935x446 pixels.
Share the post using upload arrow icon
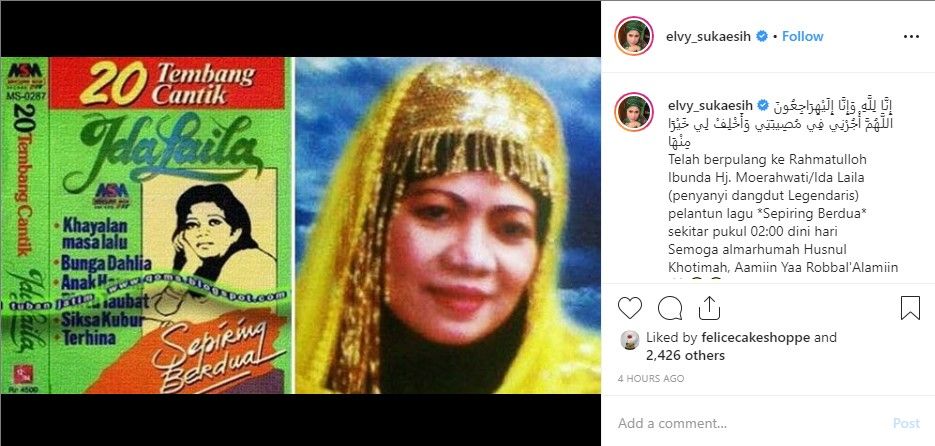709,308
